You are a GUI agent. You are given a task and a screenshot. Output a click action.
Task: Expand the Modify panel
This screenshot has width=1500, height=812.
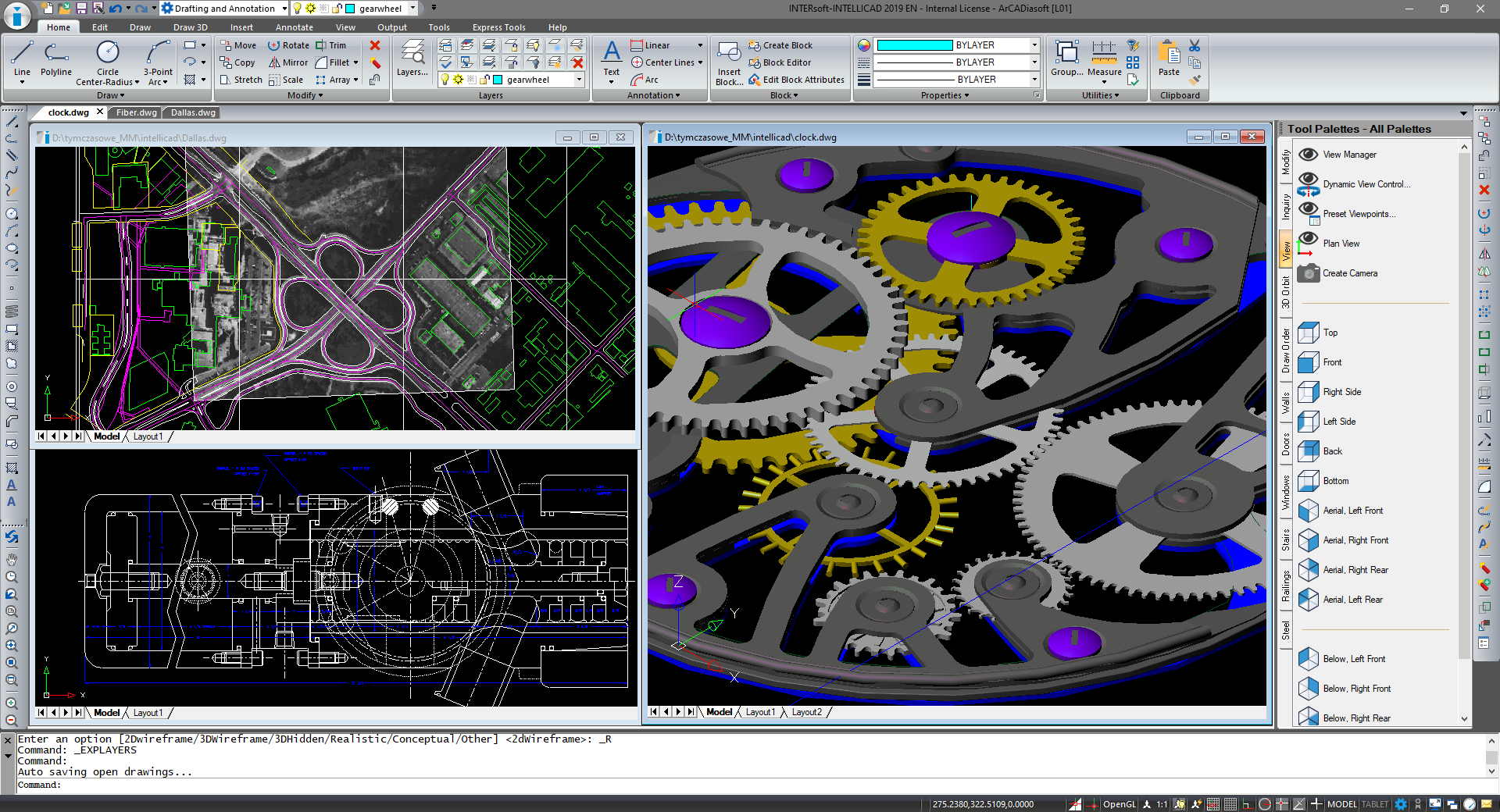point(305,95)
